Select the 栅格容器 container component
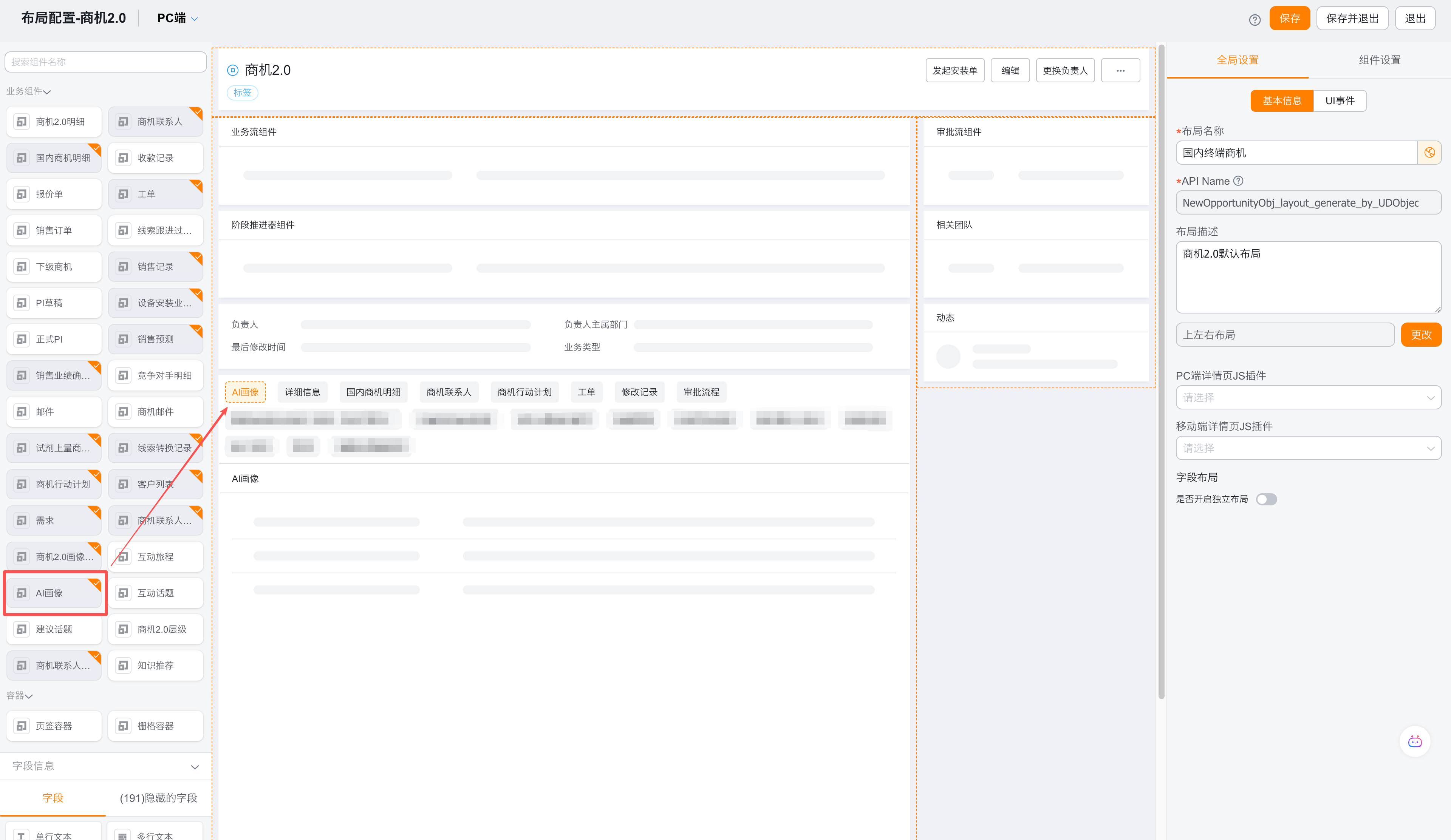Viewport: 1451px width, 840px height. pos(155,726)
